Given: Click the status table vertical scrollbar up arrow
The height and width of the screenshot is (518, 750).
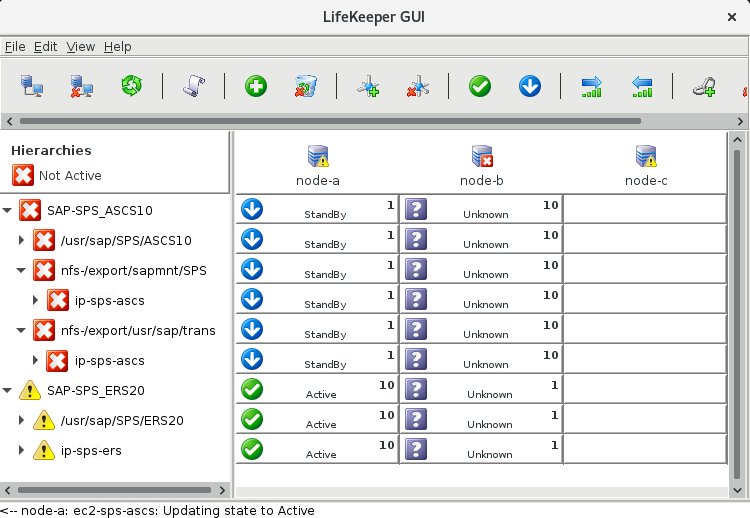Looking at the screenshot, I should (737, 140).
